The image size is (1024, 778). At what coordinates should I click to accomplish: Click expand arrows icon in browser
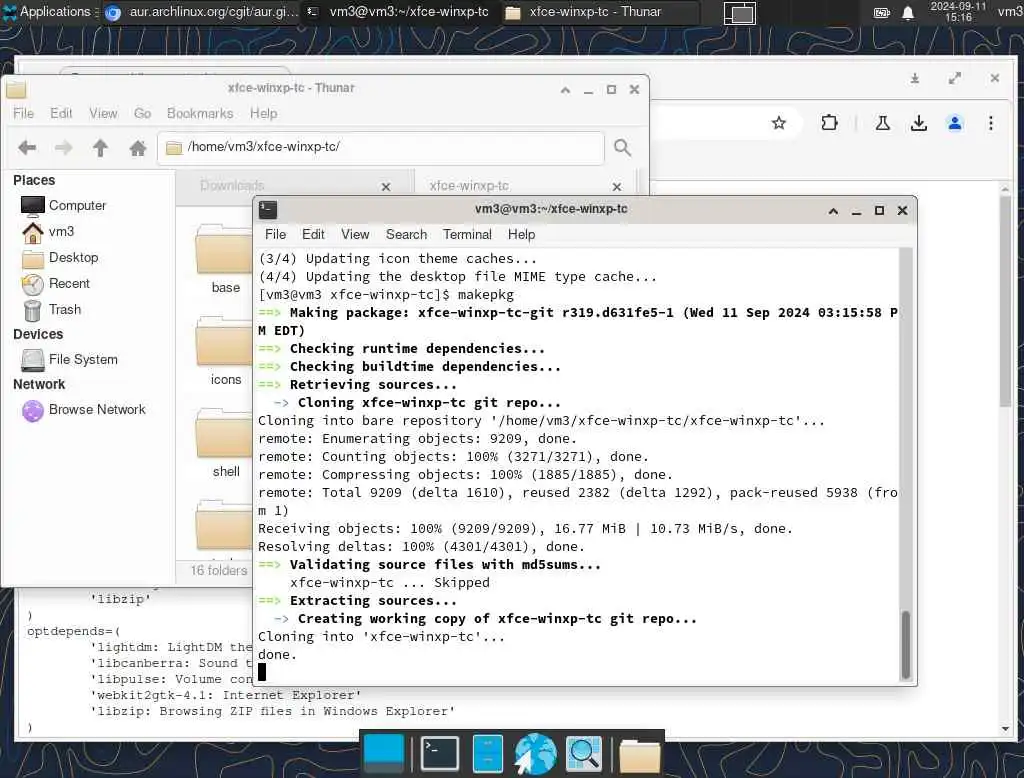click(955, 78)
